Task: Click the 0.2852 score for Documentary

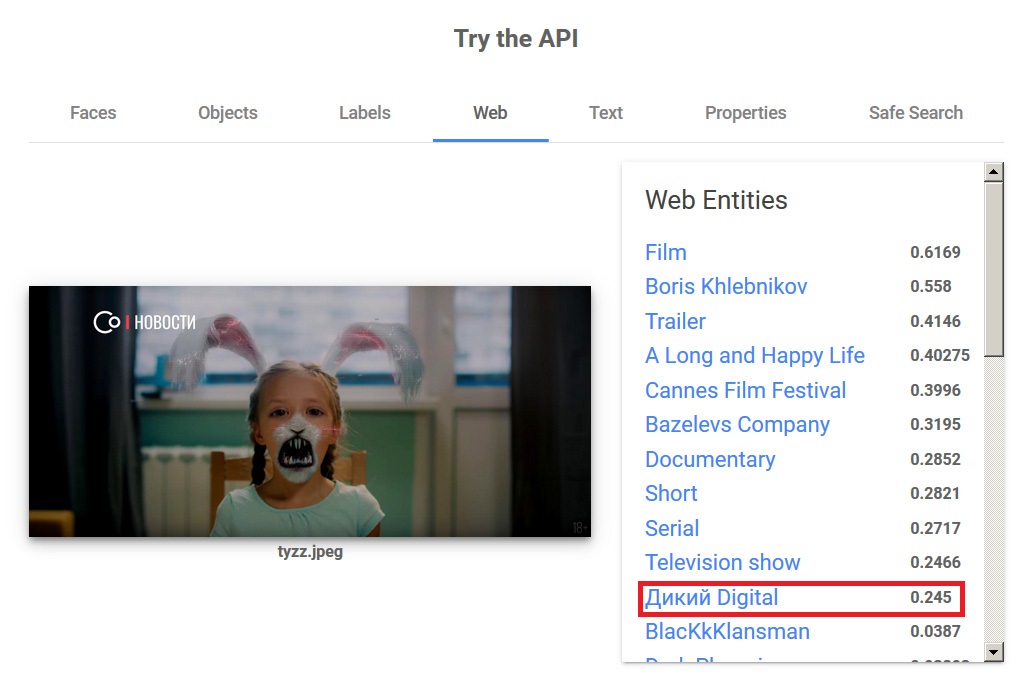Action: (935, 459)
